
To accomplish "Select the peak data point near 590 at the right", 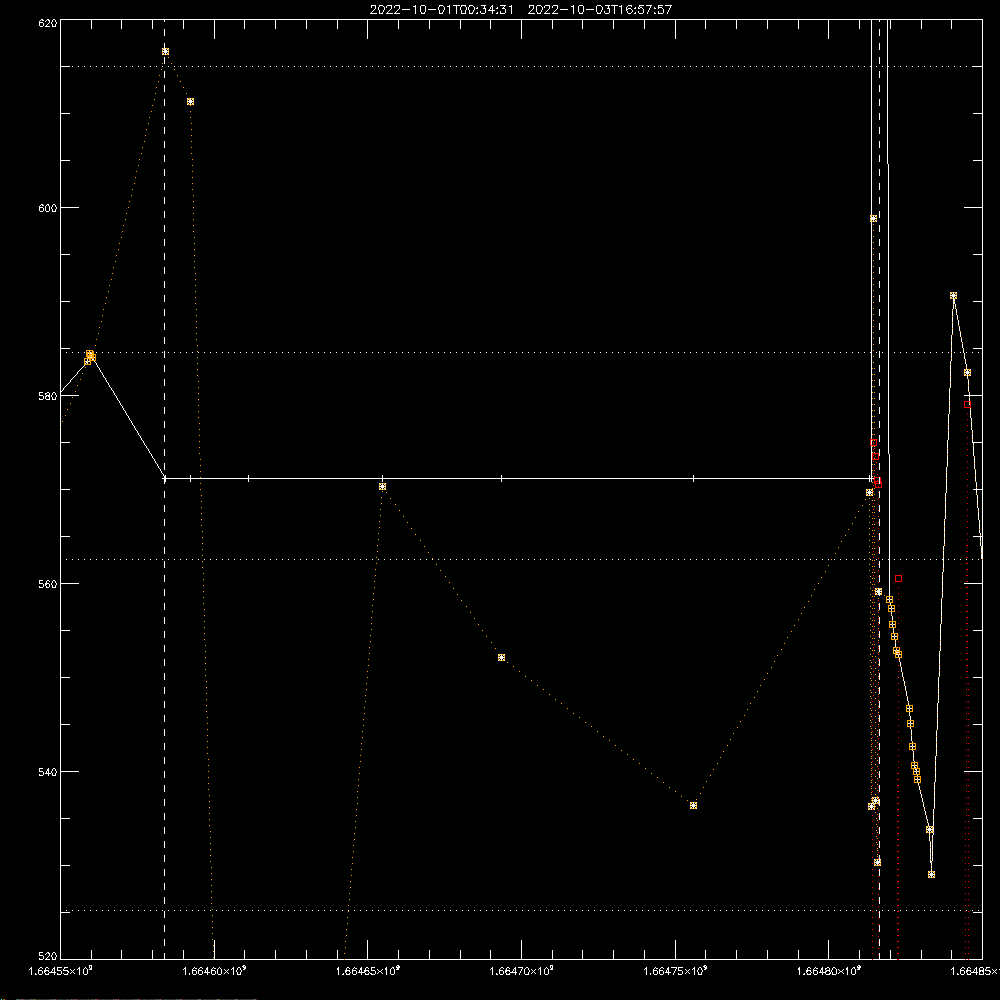I will pyautogui.click(x=953, y=296).
